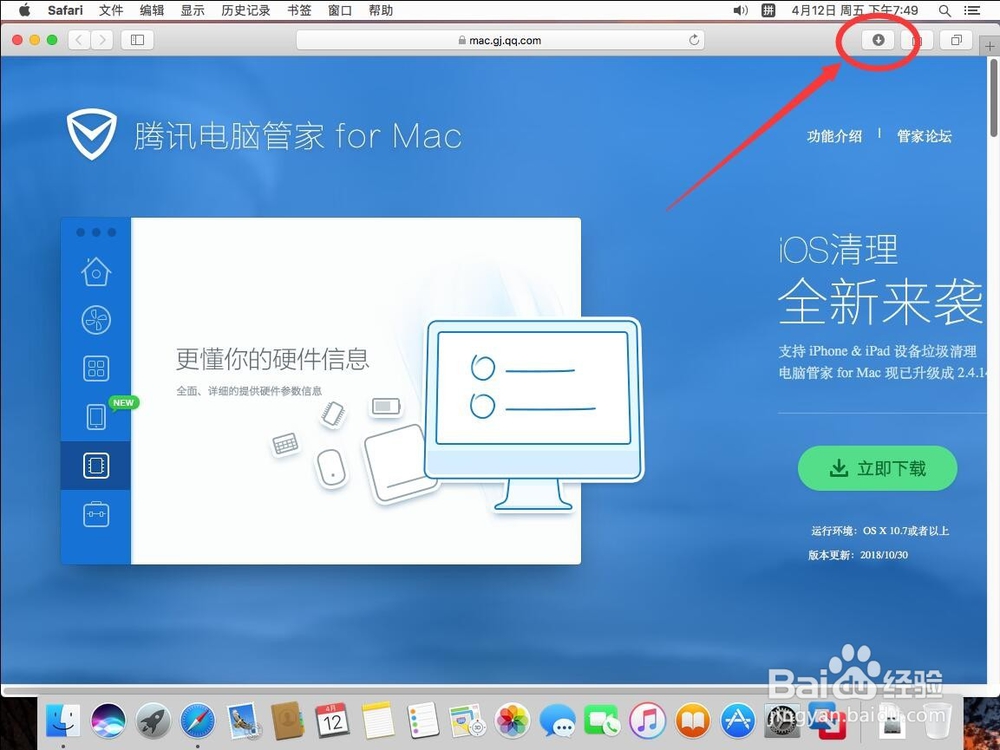Image resolution: width=1000 pixels, height=750 pixels.
Task: Launch Siri from the Dock
Action: pyautogui.click(x=108, y=721)
